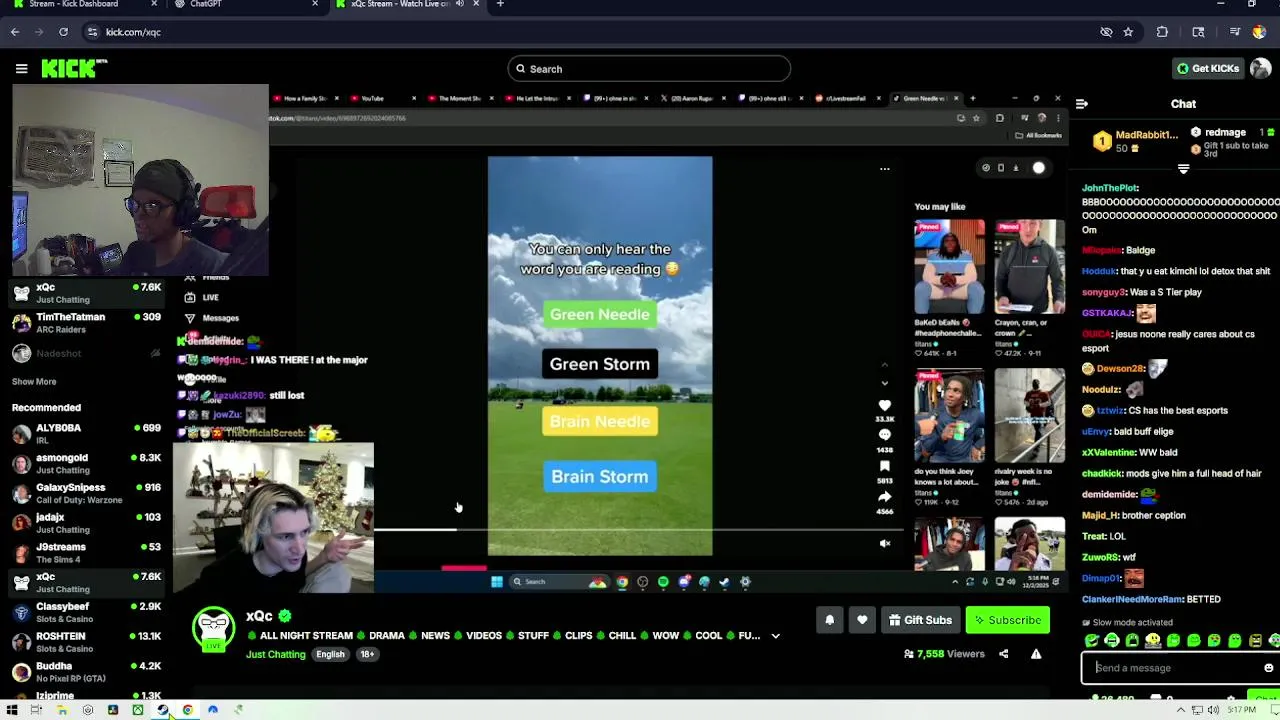
Task: Report the stream with warning triangle
Action: (1036, 654)
